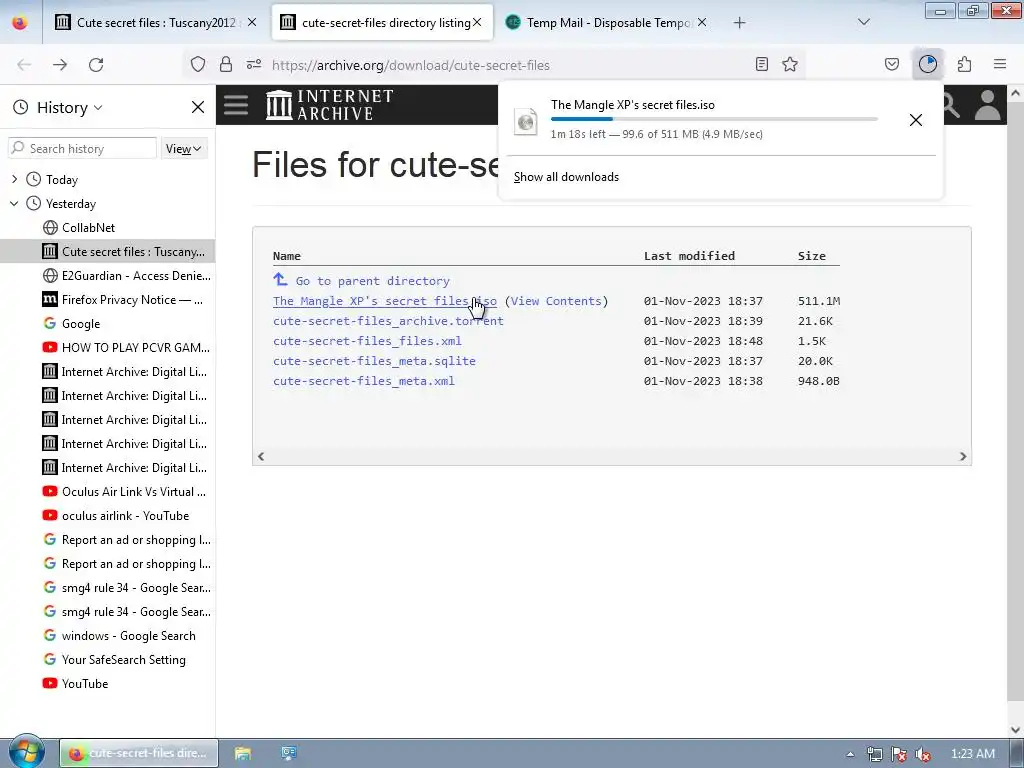Download The Mangle XP's secret files.iso
Image resolution: width=1024 pixels, height=768 pixels.
tap(385, 301)
